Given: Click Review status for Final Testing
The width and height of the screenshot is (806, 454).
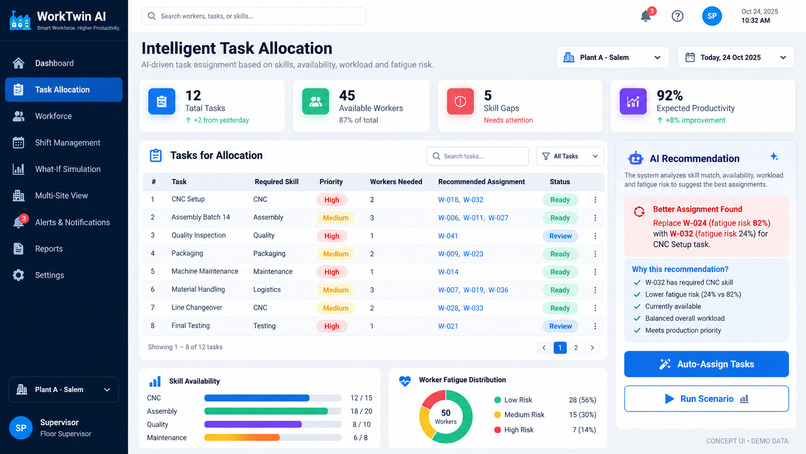Looking at the screenshot, I should pyautogui.click(x=560, y=326).
